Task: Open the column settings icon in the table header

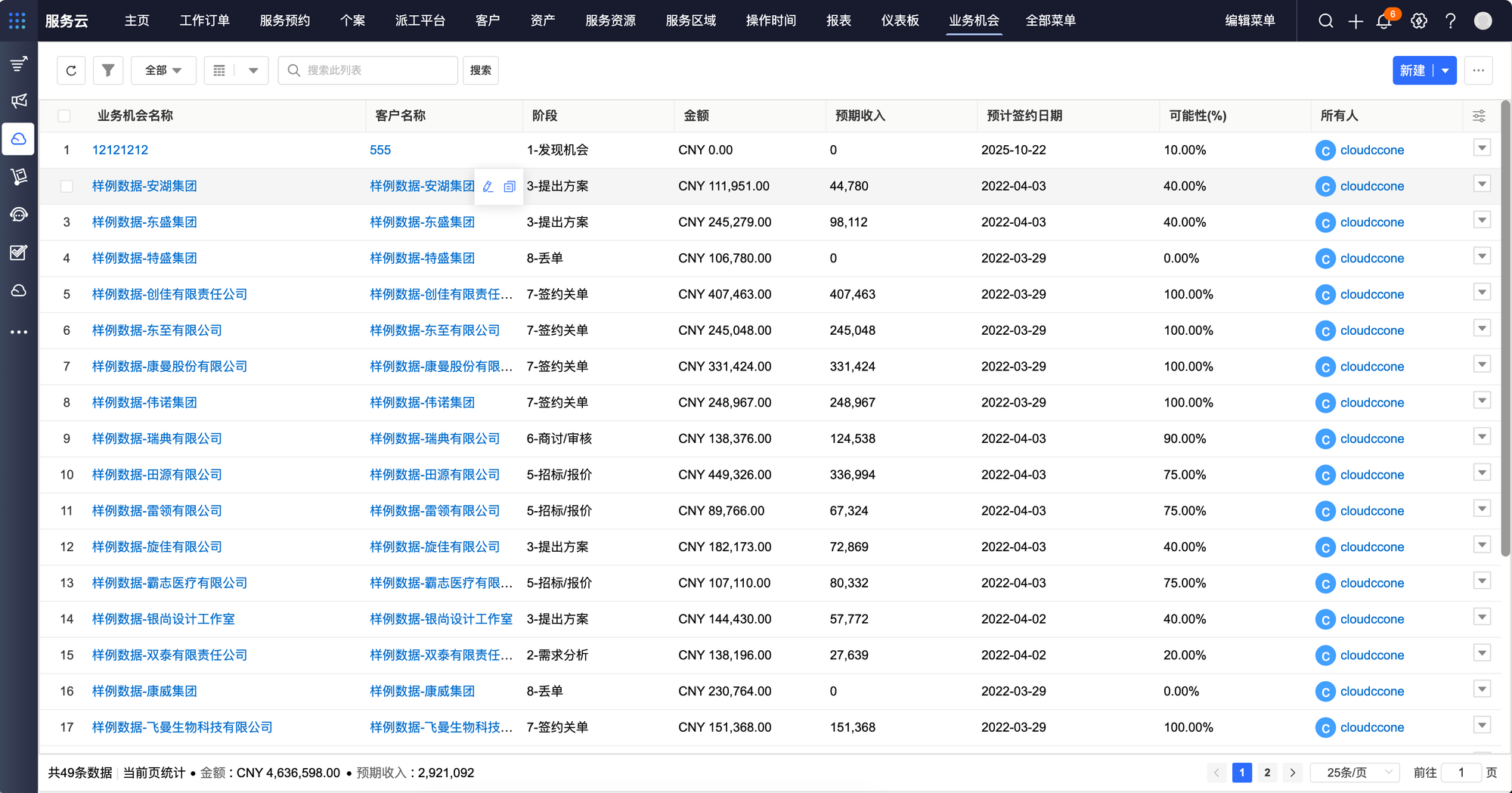Action: pos(1479,116)
